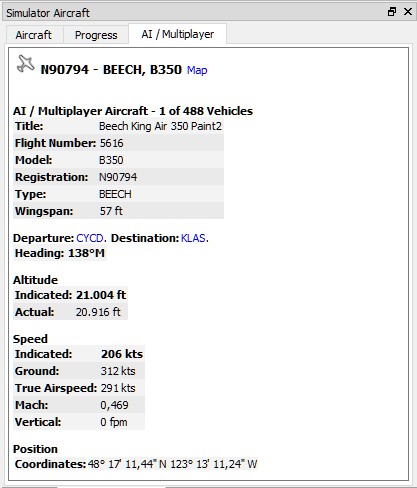Screen dimensions: 417x488
Task: Click the Map link
Action: coord(197,70)
